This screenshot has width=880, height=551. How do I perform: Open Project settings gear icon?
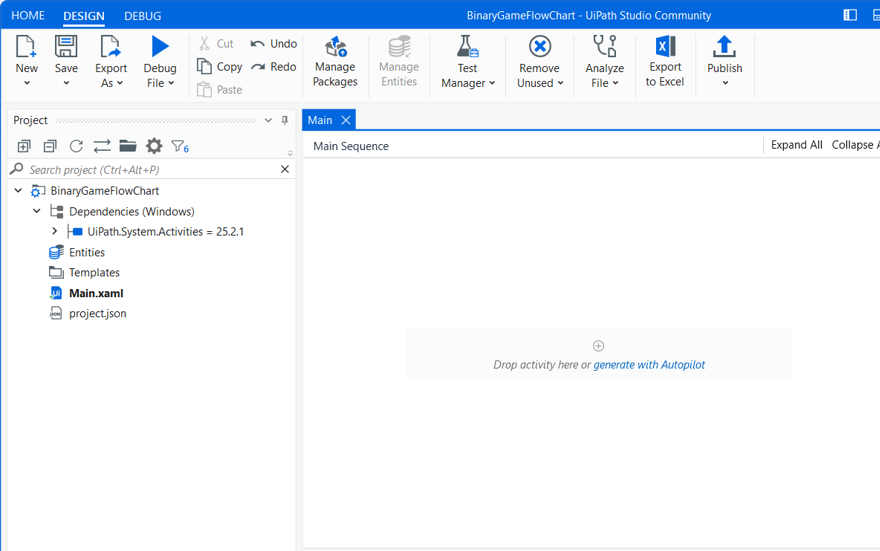click(x=154, y=146)
